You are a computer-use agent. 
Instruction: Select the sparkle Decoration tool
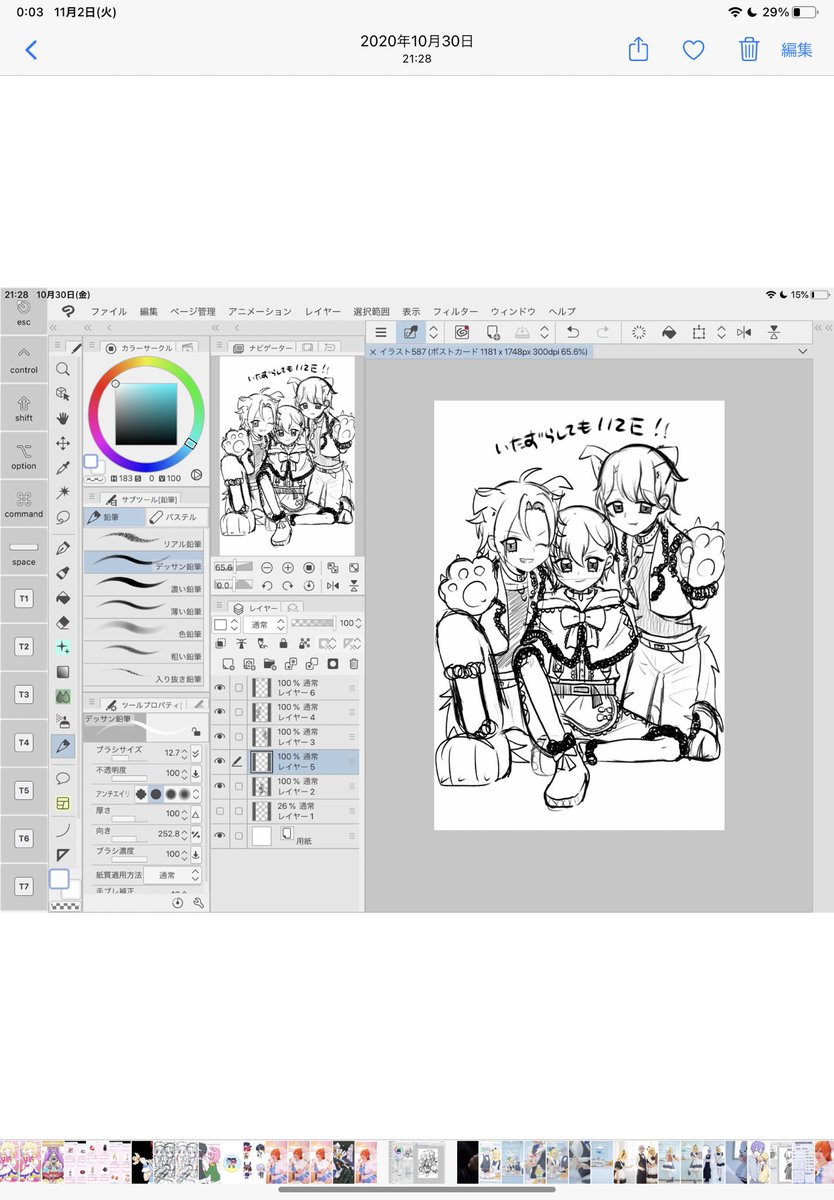[63, 647]
